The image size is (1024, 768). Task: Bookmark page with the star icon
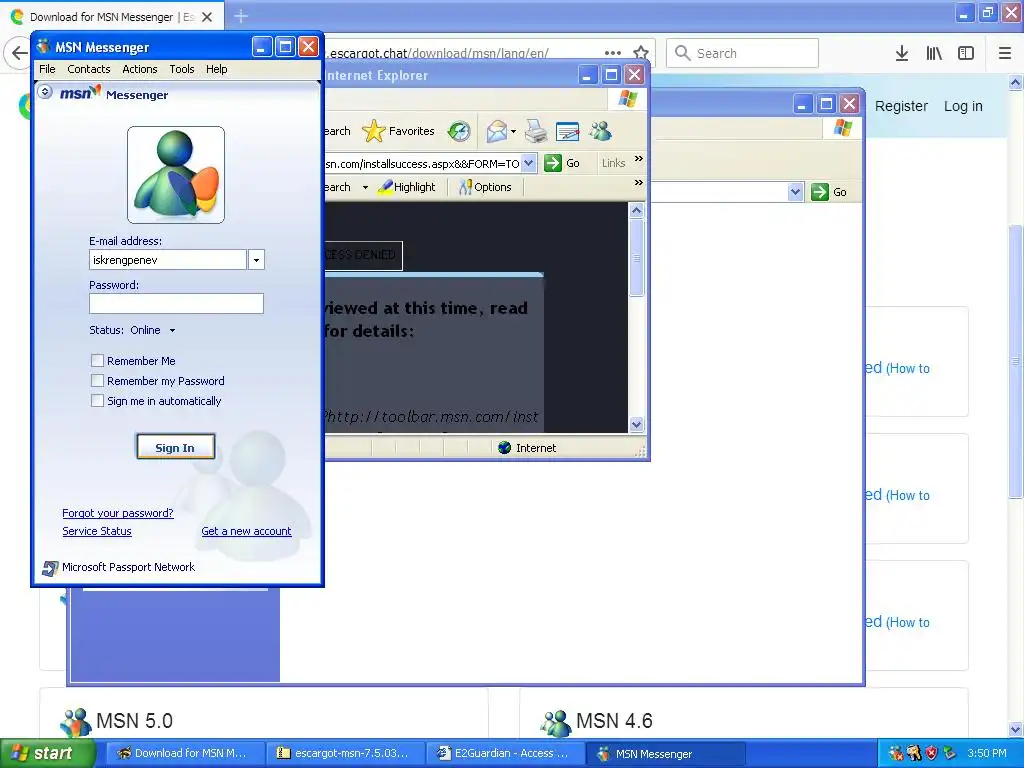(641, 52)
